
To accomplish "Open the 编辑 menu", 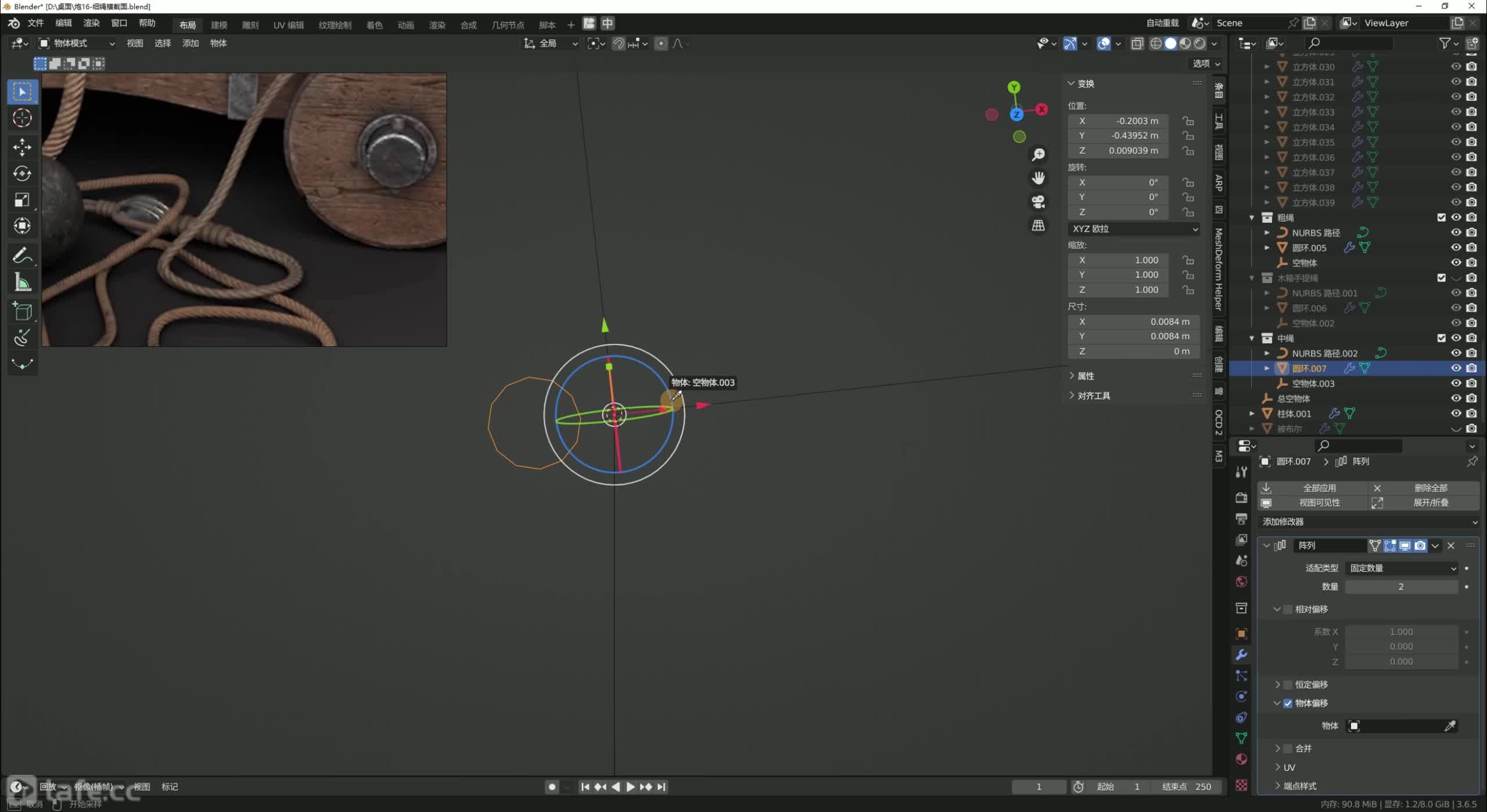I will pos(63,23).
